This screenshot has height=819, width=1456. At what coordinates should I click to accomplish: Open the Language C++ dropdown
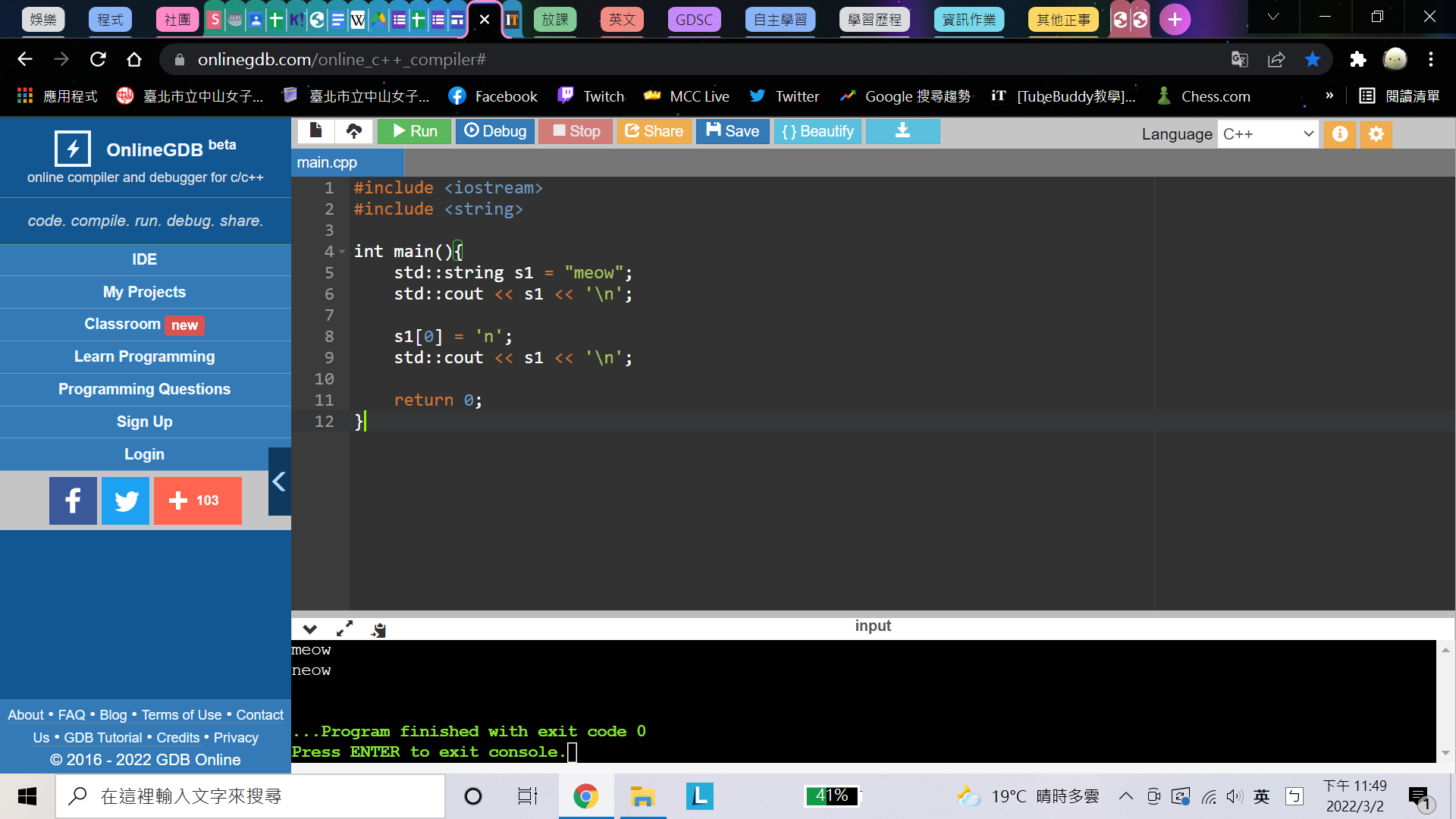pos(1267,134)
